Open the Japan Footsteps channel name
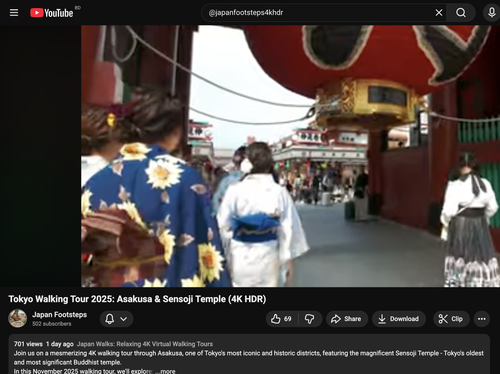This screenshot has height=374, width=500. [59, 315]
